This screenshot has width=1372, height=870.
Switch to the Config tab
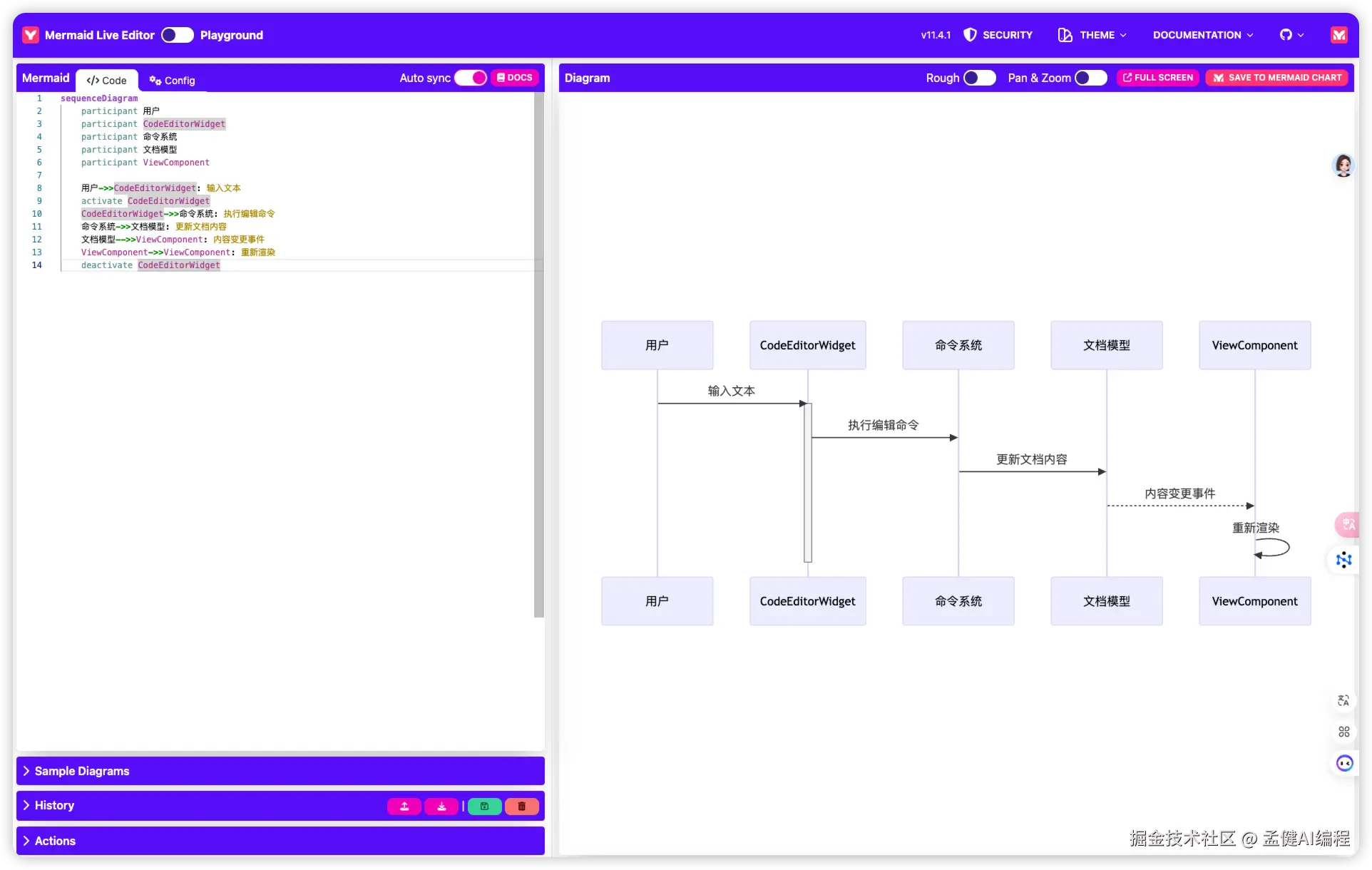pos(172,81)
